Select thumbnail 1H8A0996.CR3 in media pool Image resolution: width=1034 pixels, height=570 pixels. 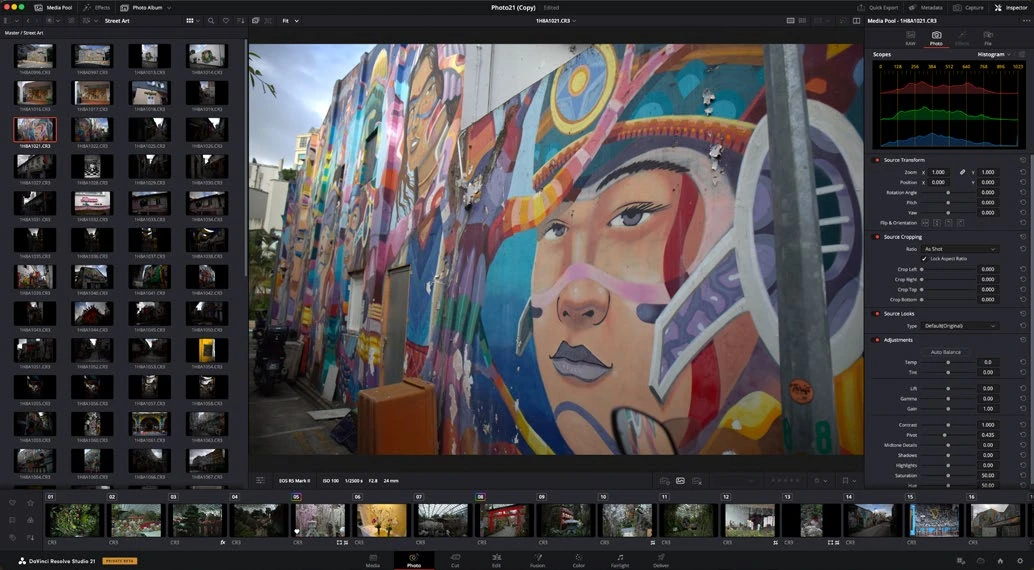click(x=35, y=59)
